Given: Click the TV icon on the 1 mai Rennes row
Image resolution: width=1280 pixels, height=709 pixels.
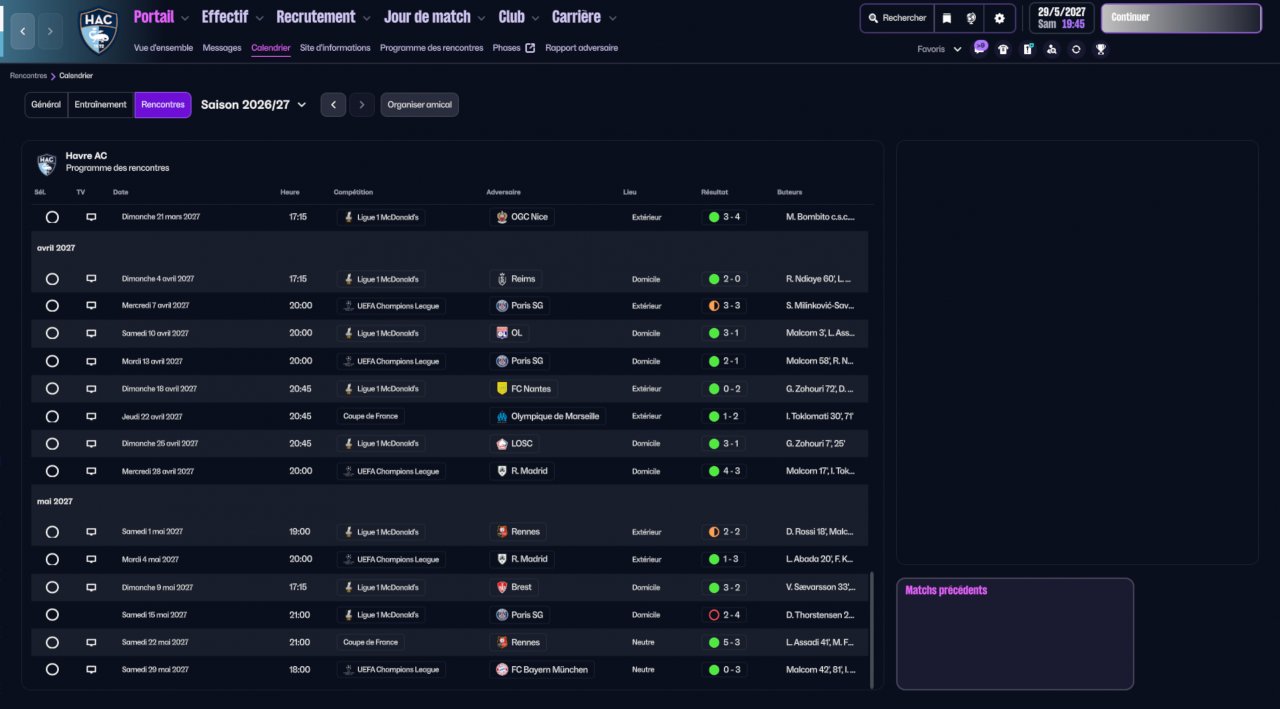Looking at the screenshot, I should pyautogui.click(x=91, y=532).
